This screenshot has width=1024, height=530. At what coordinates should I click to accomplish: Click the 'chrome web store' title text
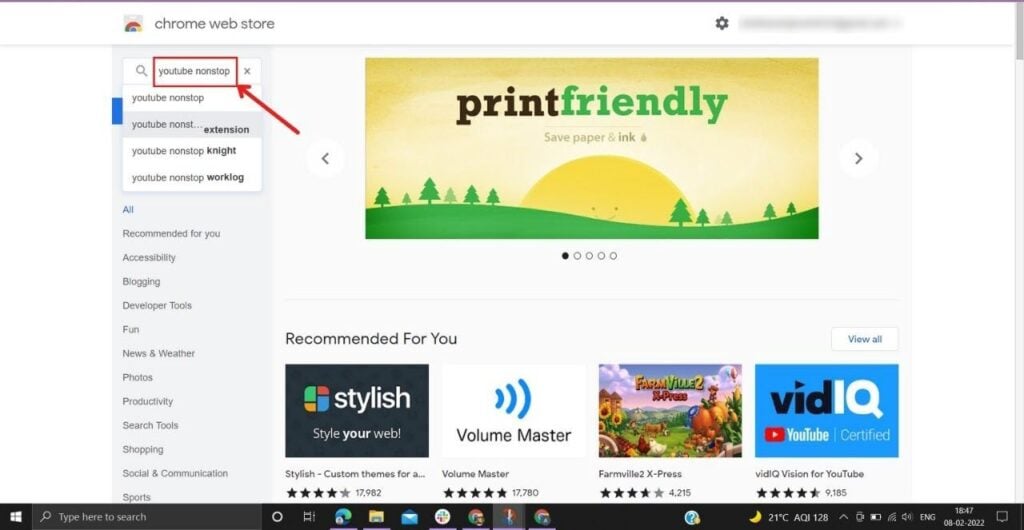(x=214, y=23)
